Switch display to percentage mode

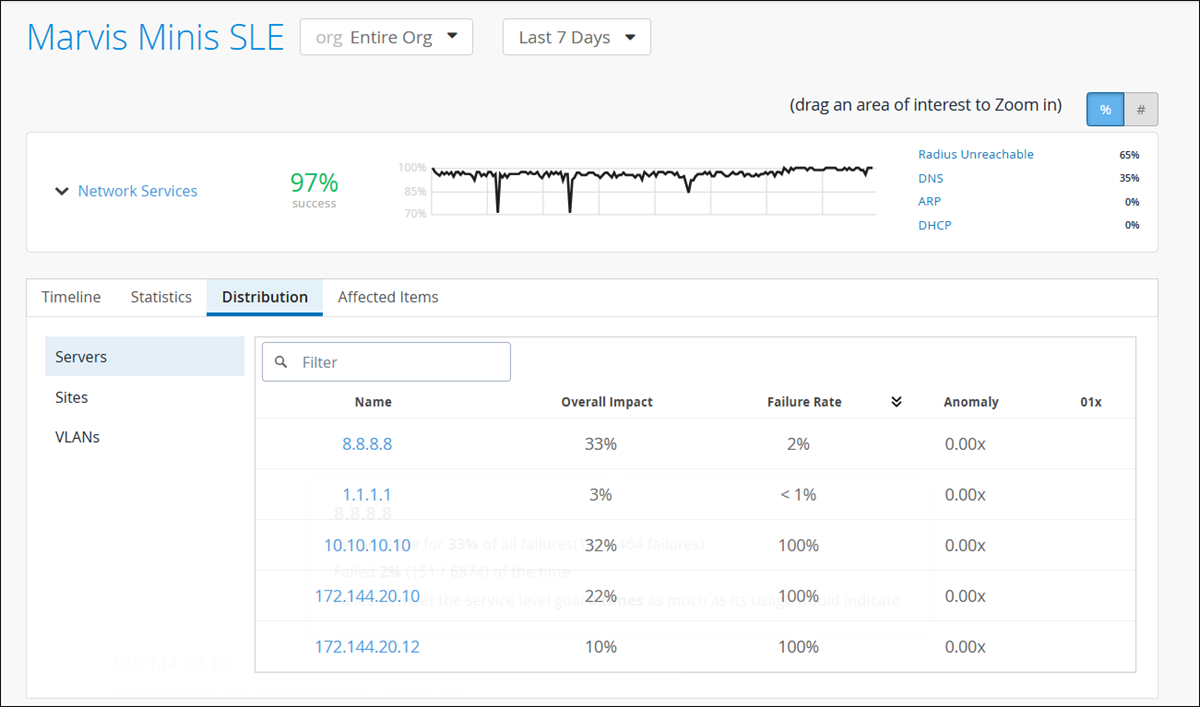(1105, 110)
